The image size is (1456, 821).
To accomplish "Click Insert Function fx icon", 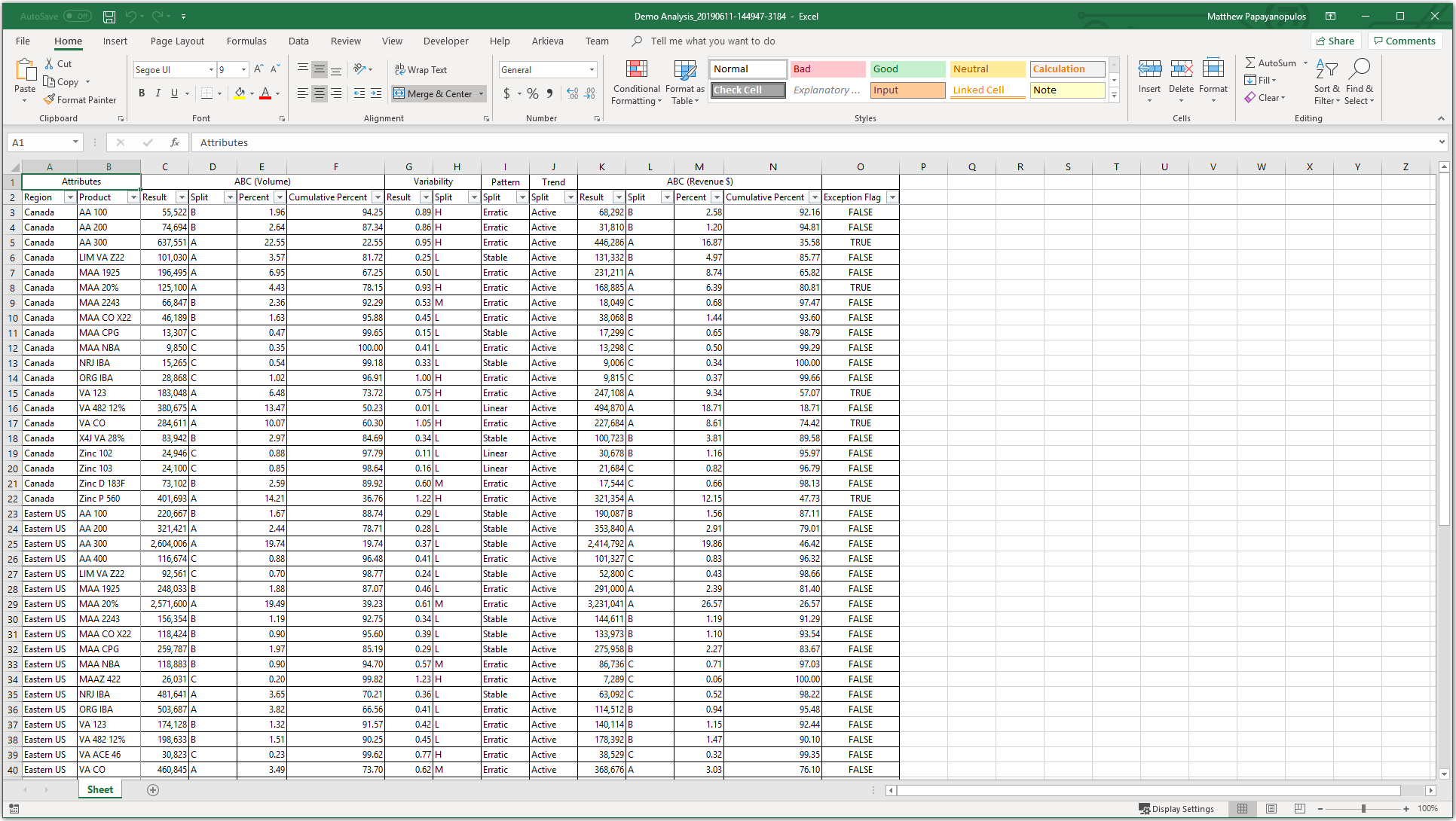I will click(175, 142).
